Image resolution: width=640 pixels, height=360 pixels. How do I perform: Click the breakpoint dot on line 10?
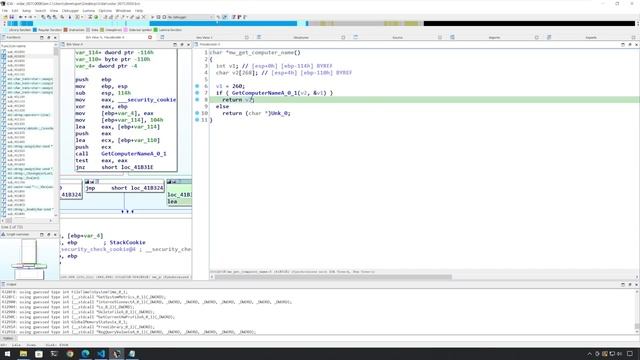[x=197, y=113]
